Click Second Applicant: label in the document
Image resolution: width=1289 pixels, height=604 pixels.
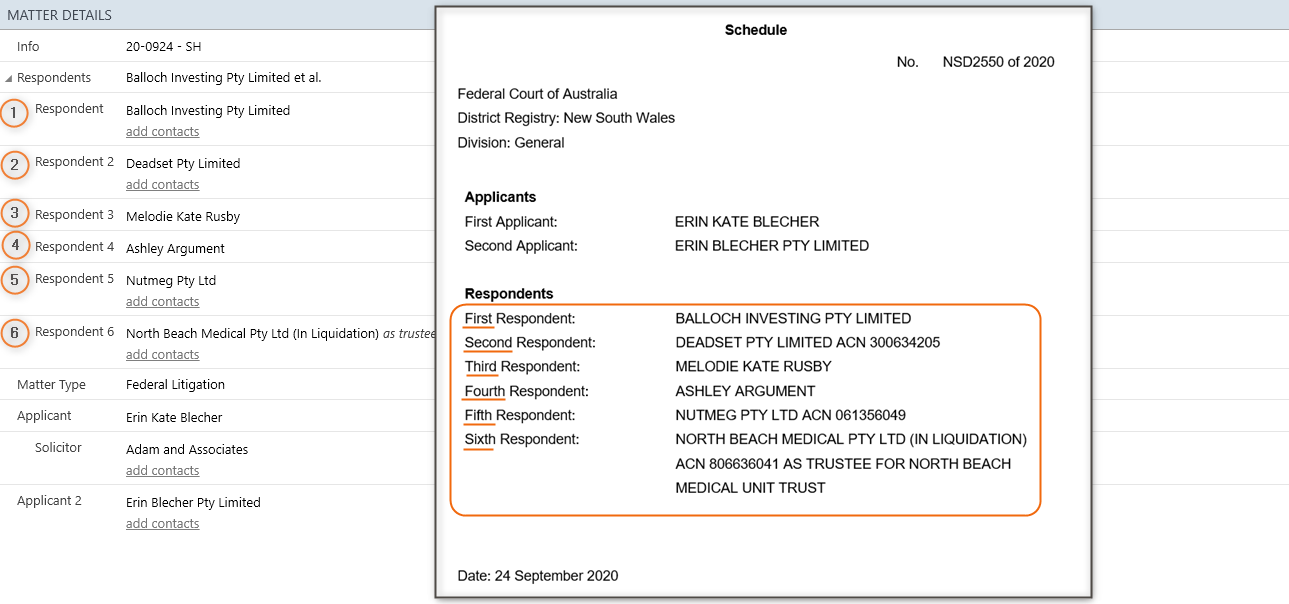point(521,246)
